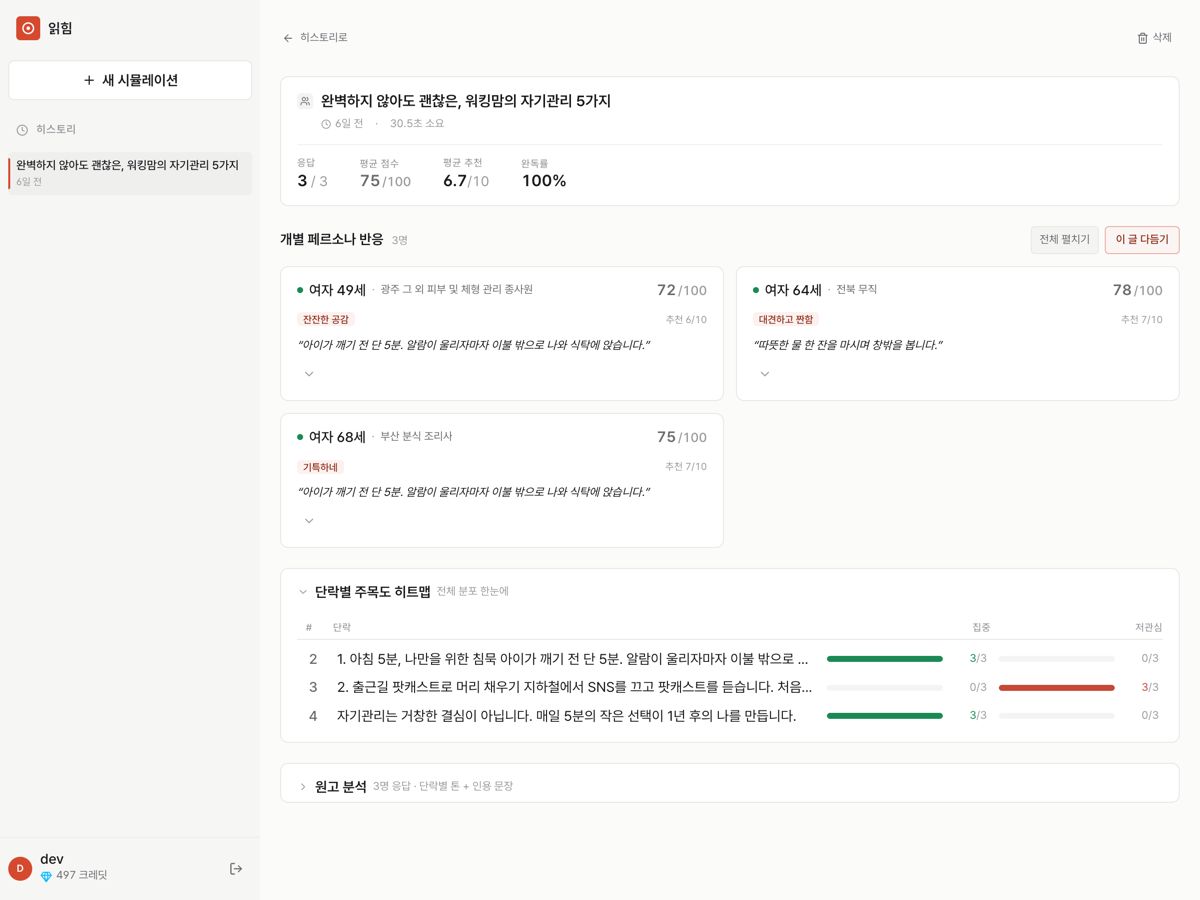Image resolution: width=1200 pixels, height=900 pixels.
Task: Delete this simulation with 삭제
Action: [x=1154, y=38]
